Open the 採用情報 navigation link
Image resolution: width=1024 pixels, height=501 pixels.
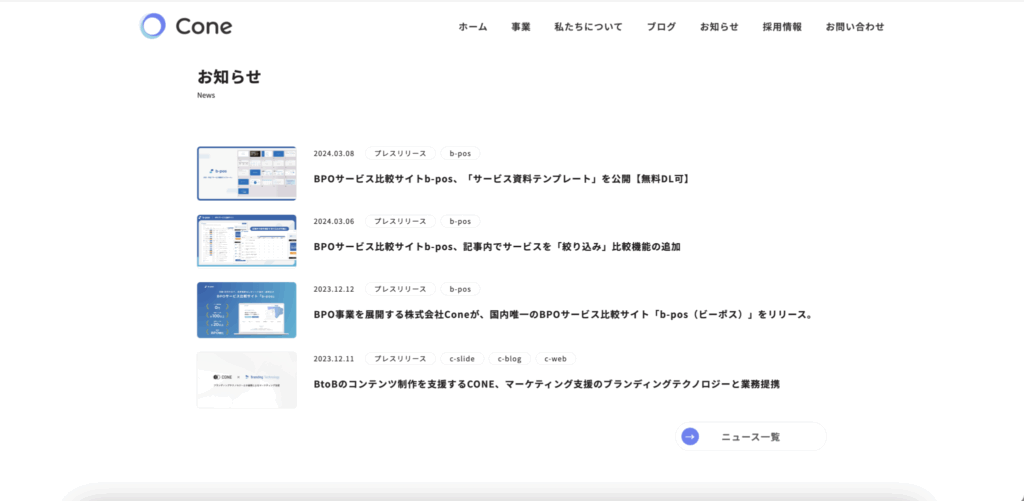click(x=782, y=27)
